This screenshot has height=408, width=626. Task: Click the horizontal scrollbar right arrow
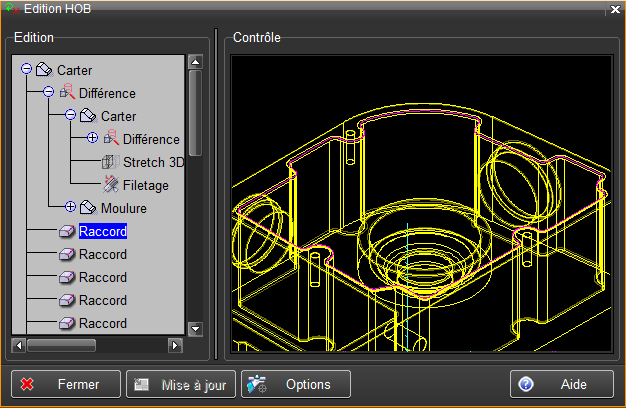point(176,345)
